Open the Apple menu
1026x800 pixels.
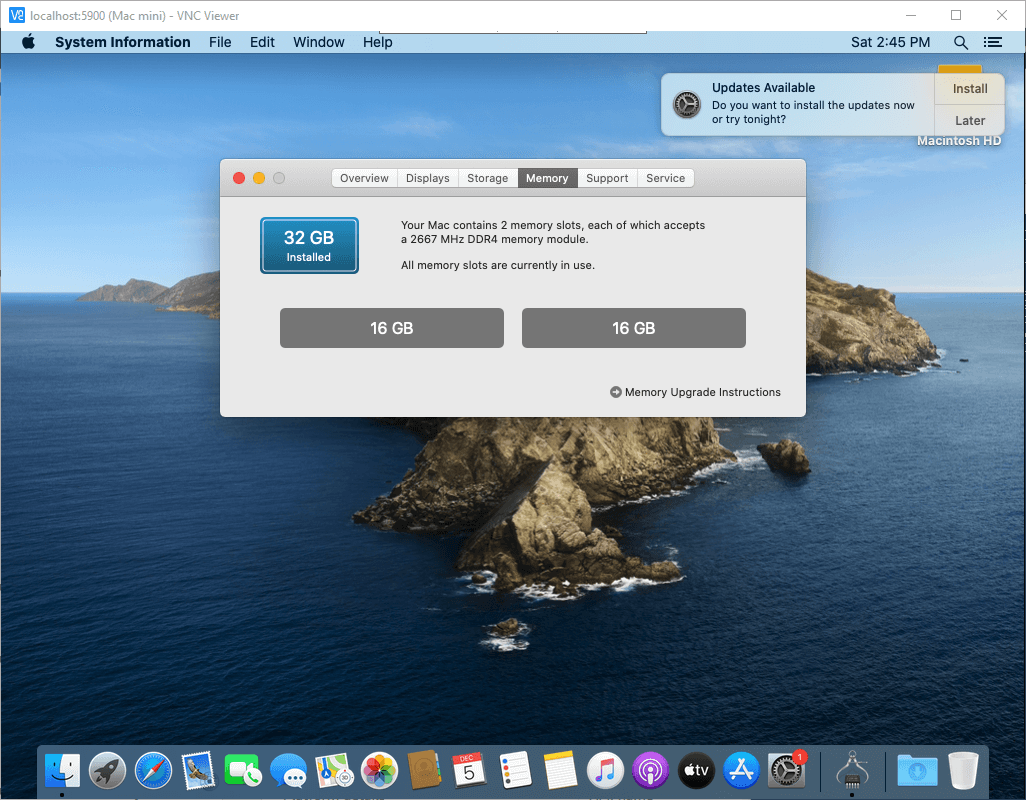click(28, 42)
